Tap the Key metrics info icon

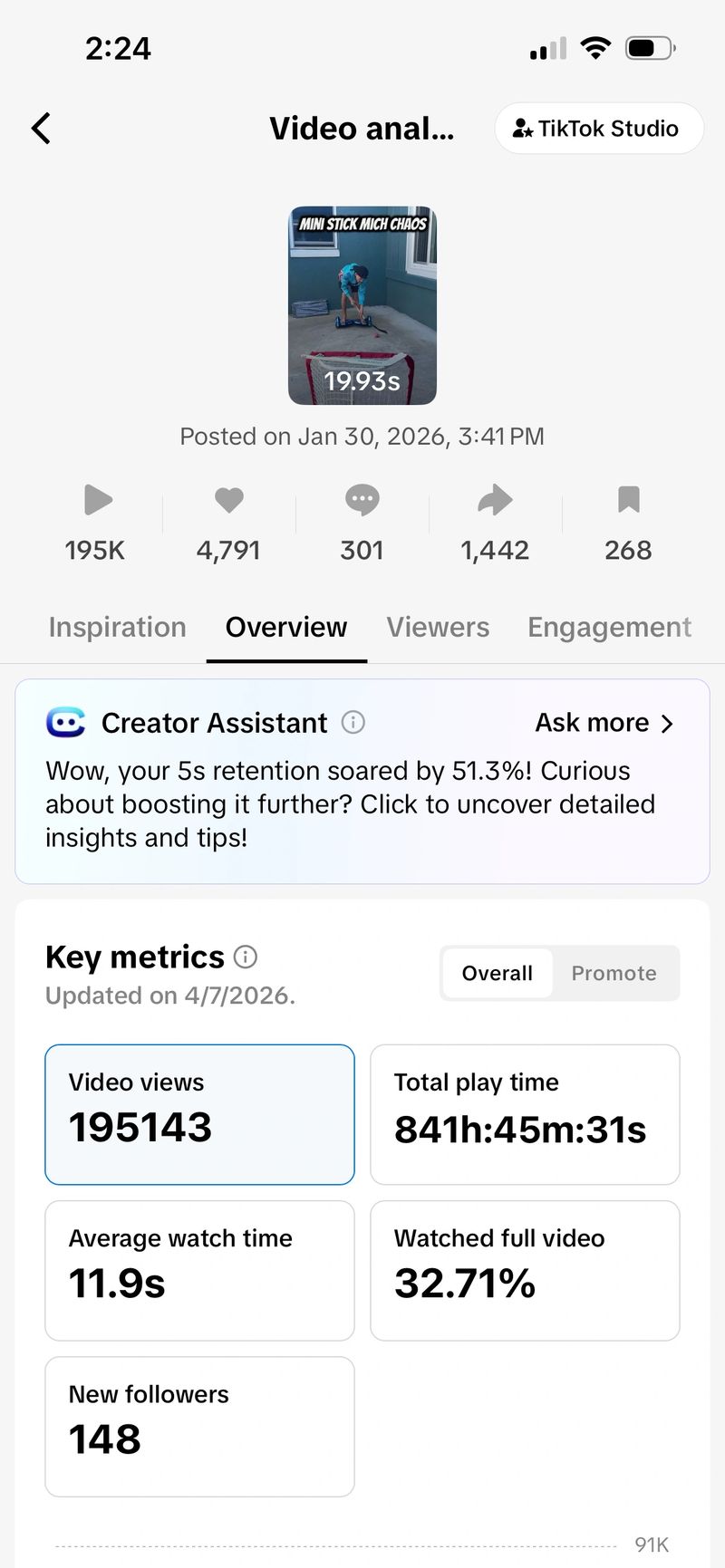(x=246, y=957)
